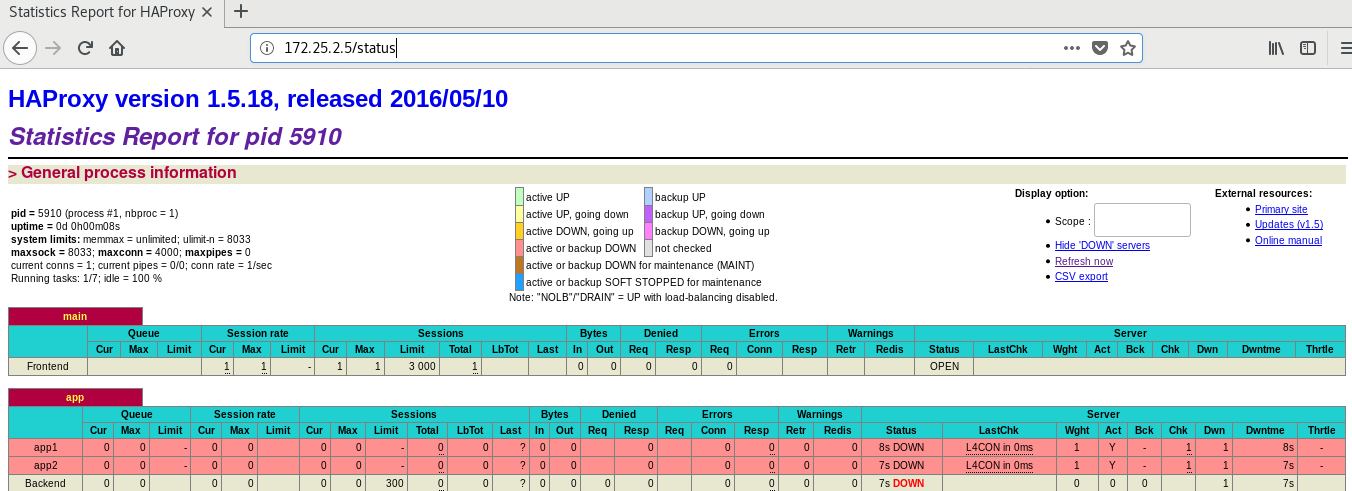Screen dimensions: 1352x491
Task: Click the Dwntme header in app table
Action: 1264,430
